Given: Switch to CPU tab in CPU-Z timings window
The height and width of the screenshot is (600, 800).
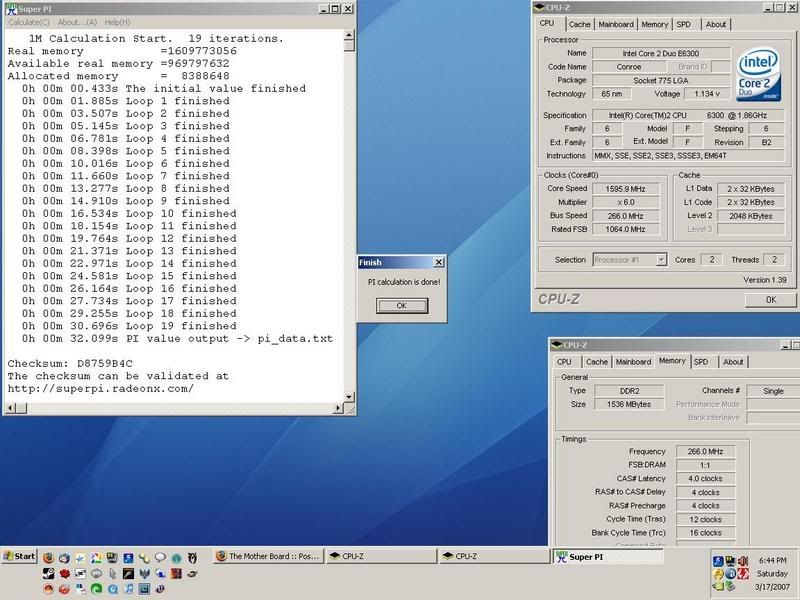Looking at the screenshot, I should coord(564,362).
